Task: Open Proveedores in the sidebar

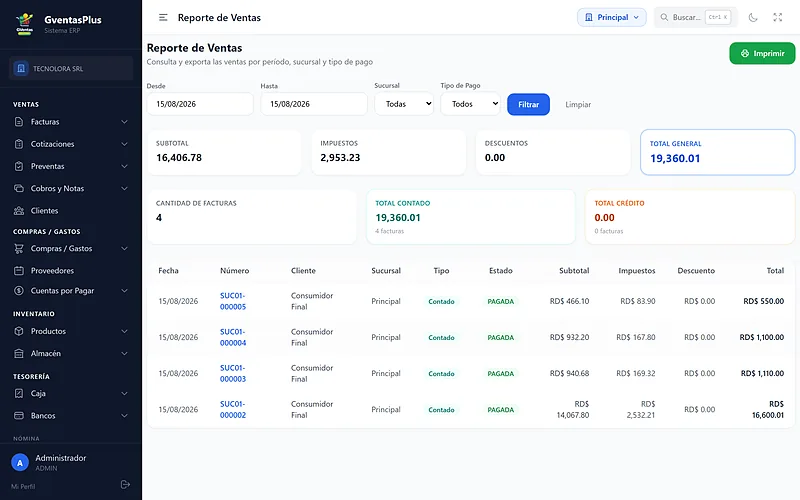Action: click(x=70, y=270)
